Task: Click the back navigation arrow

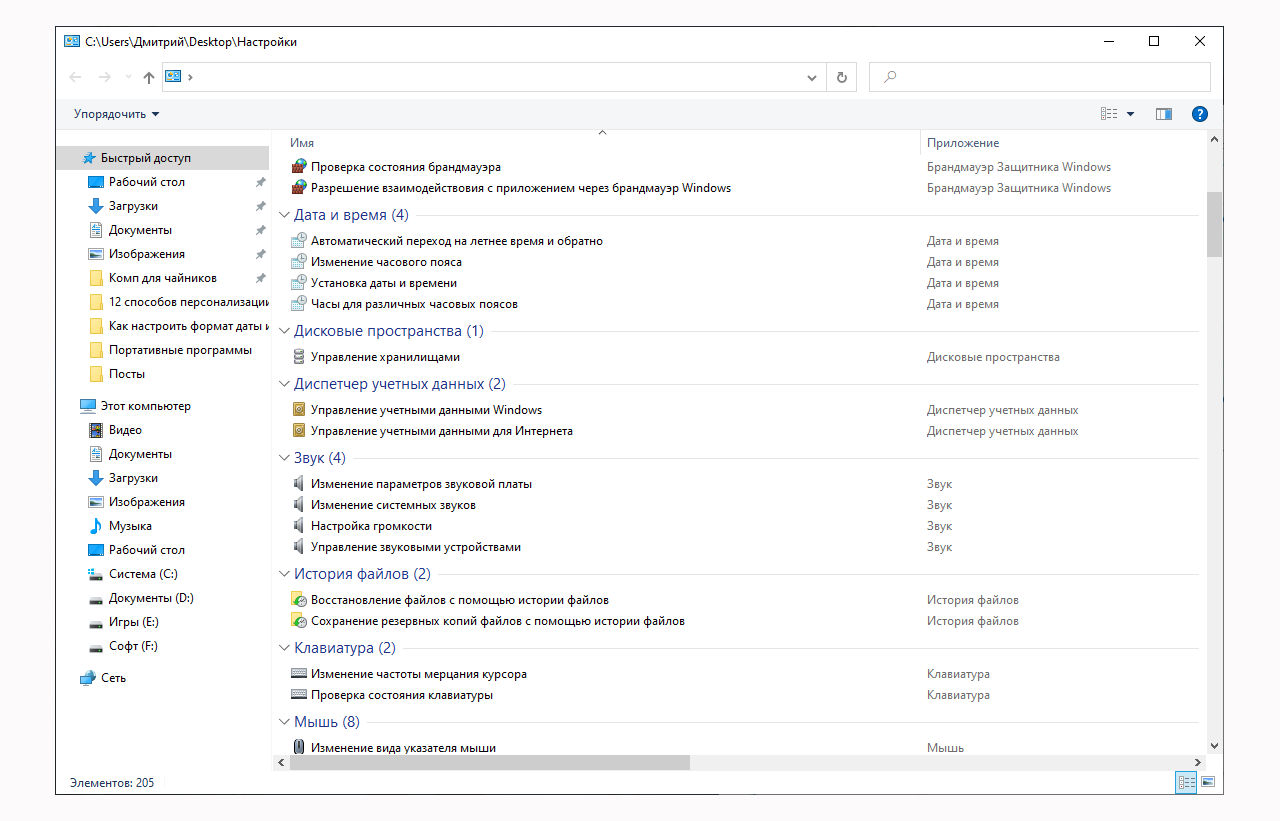Action: [76, 77]
